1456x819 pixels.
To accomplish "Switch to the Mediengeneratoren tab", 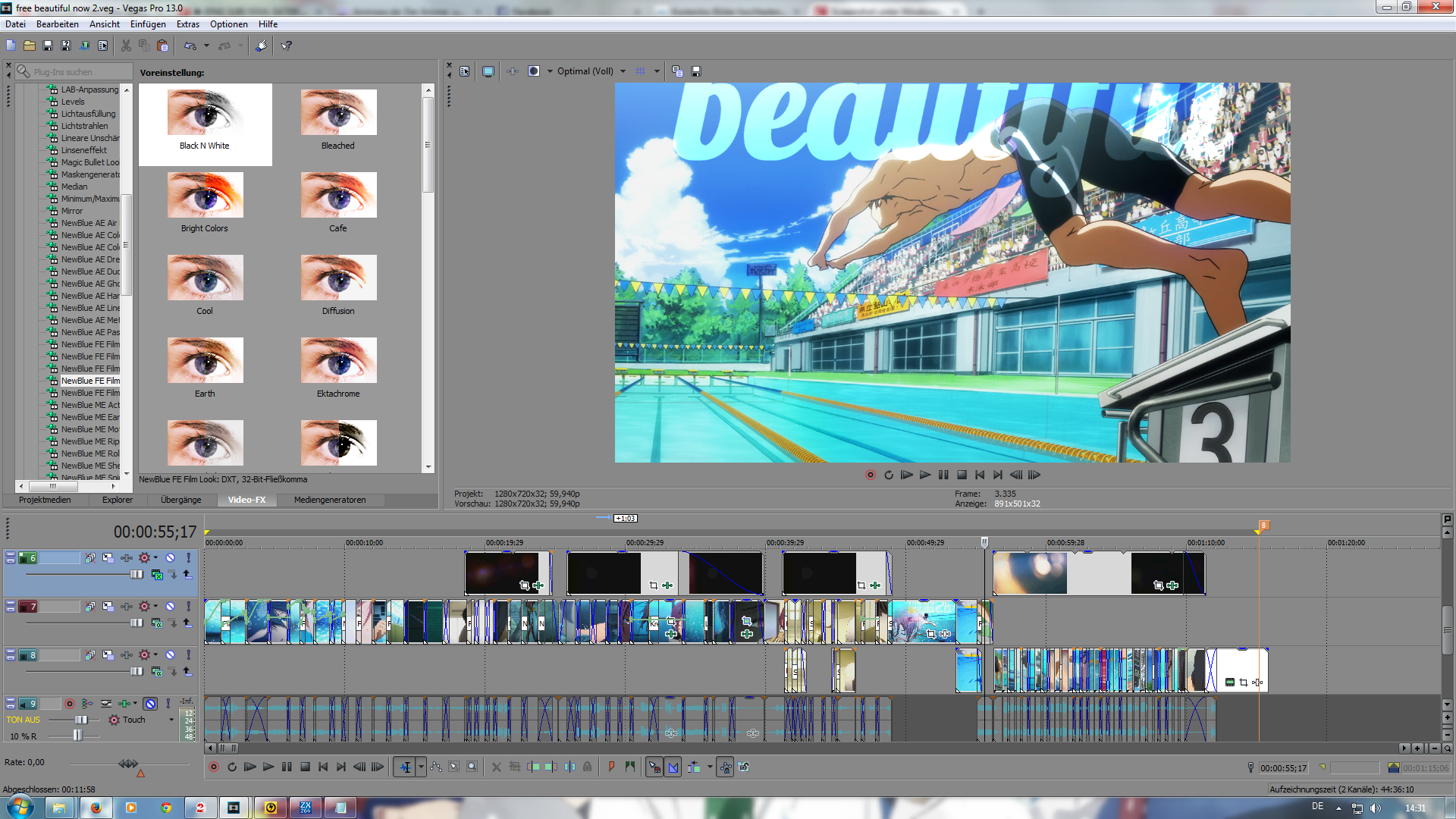I will pos(329,500).
